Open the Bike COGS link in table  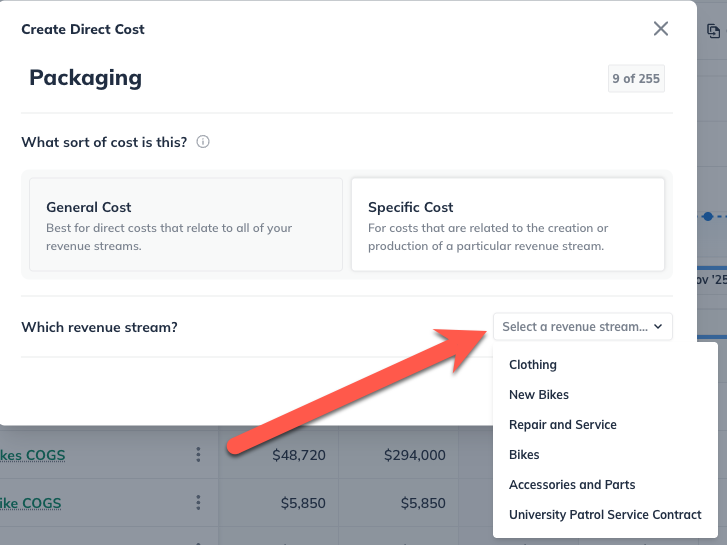(31, 503)
